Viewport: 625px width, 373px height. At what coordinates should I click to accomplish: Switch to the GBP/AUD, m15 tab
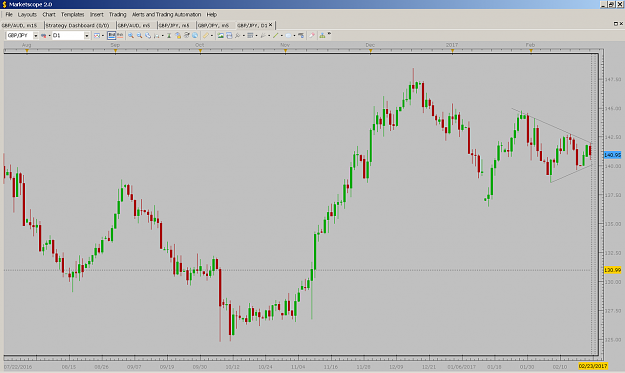[x=20, y=25]
